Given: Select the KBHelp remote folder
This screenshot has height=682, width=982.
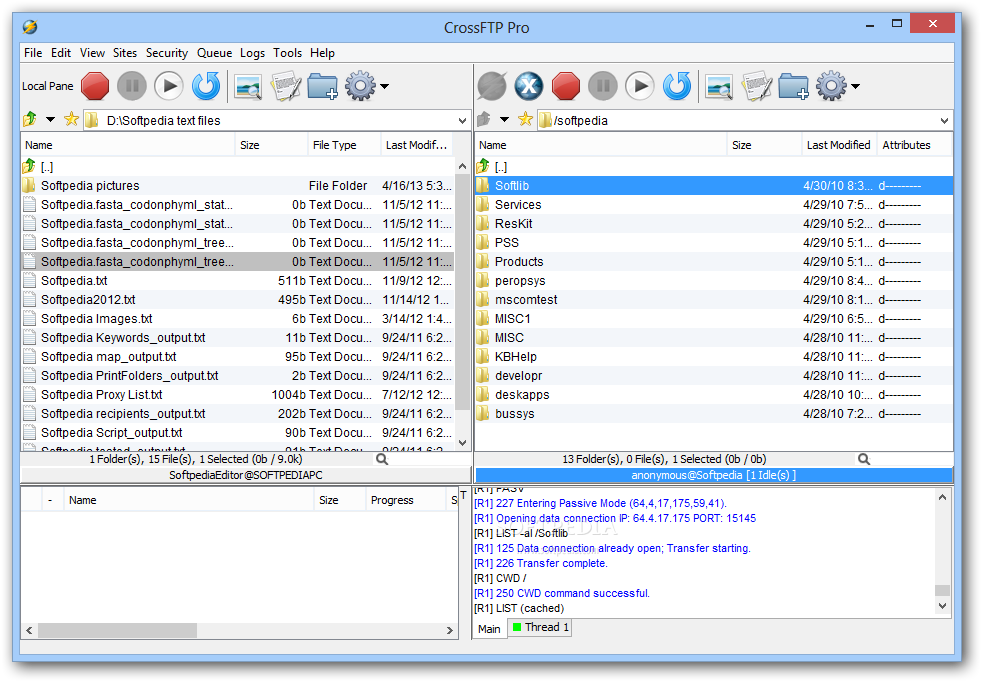Looking at the screenshot, I should pos(714,356).
